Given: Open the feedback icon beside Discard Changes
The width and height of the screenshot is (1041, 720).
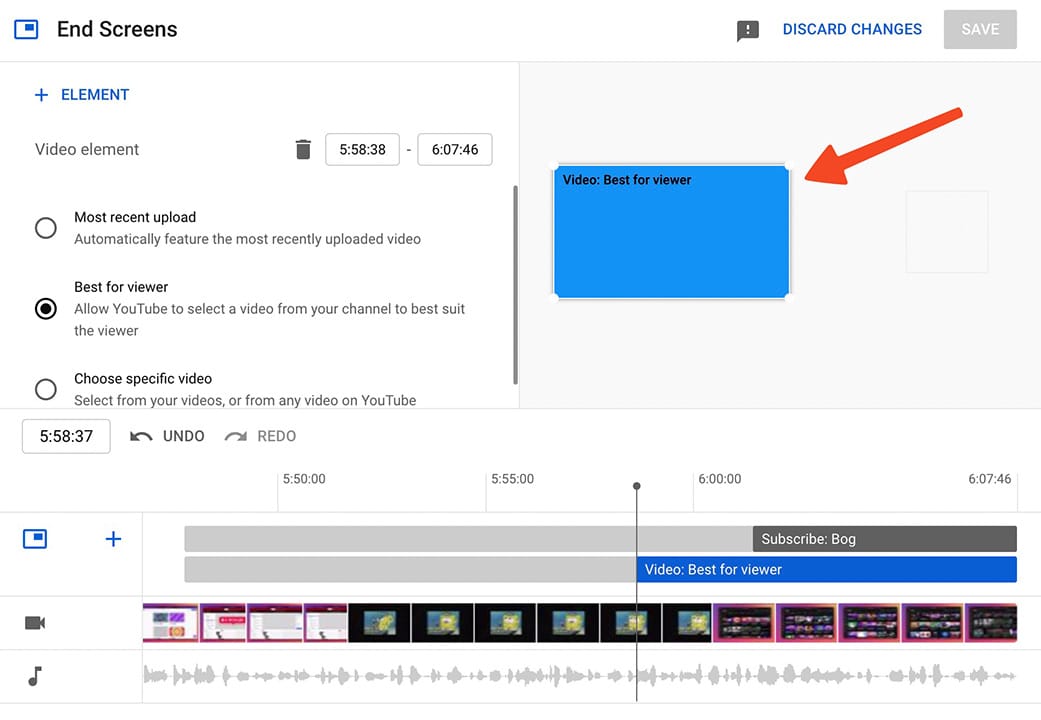Looking at the screenshot, I should click(x=748, y=29).
